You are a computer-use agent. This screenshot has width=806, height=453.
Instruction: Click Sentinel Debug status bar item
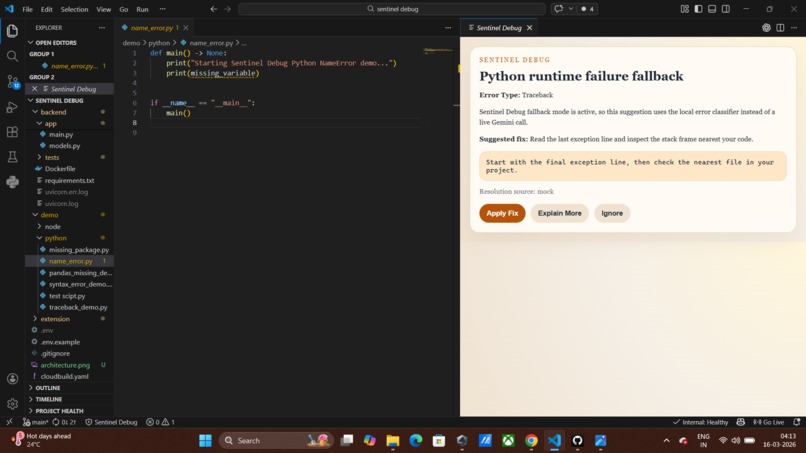(111, 422)
